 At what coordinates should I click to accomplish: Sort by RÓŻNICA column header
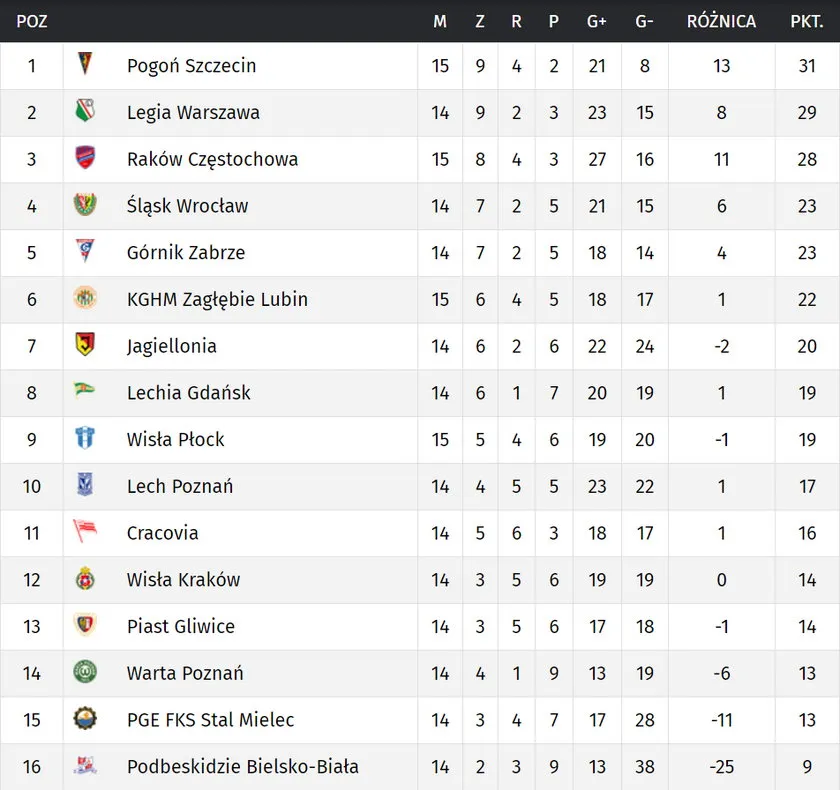tap(721, 21)
